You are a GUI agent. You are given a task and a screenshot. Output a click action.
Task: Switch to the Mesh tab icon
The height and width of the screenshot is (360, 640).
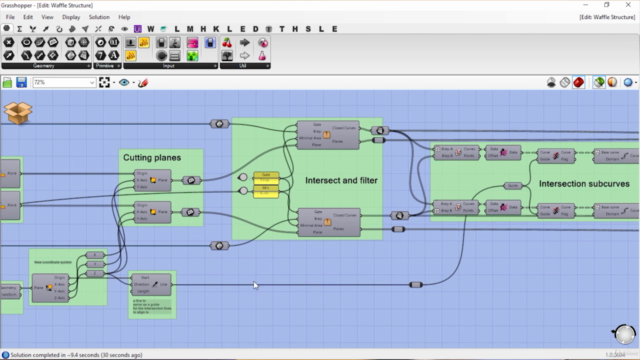[x=85, y=29]
